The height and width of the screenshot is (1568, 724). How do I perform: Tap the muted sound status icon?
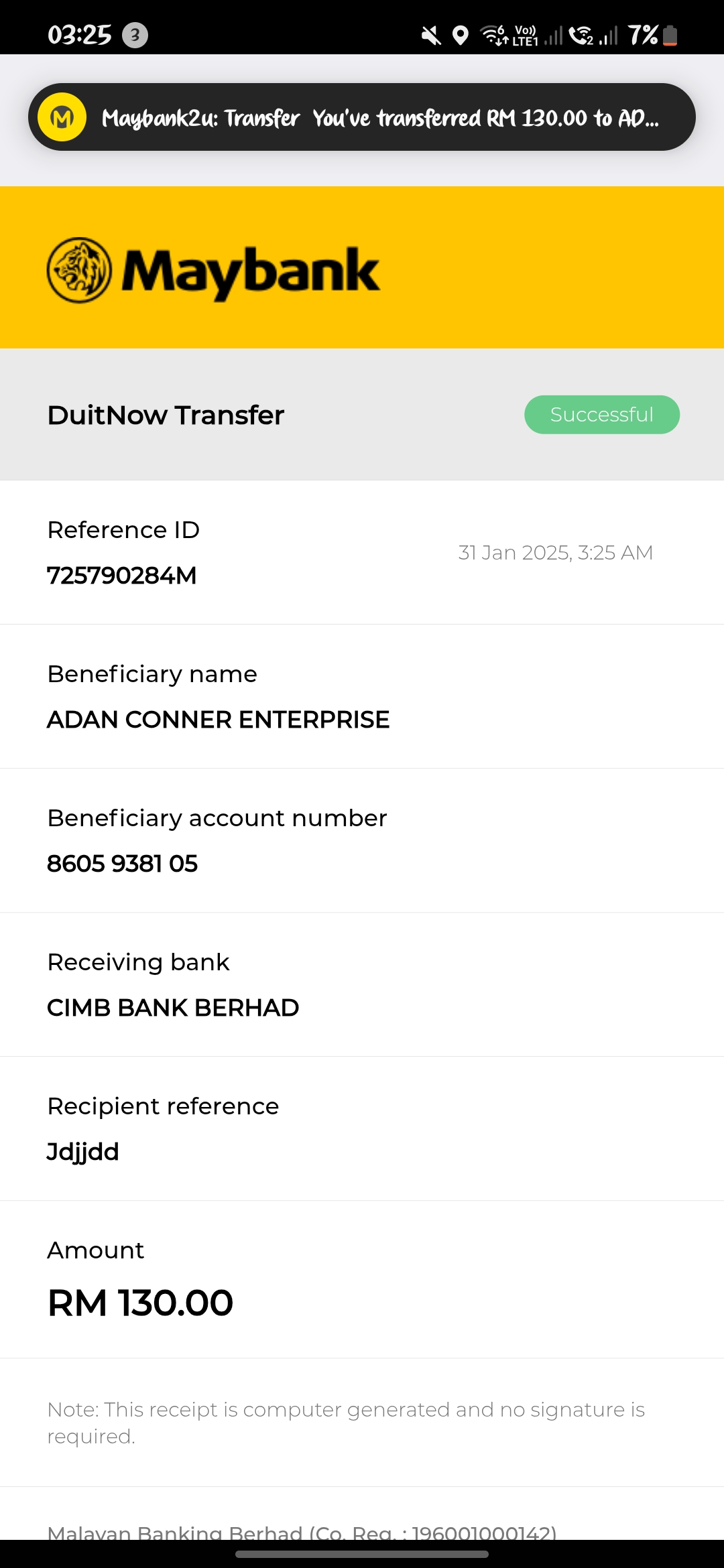[x=431, y=35]
